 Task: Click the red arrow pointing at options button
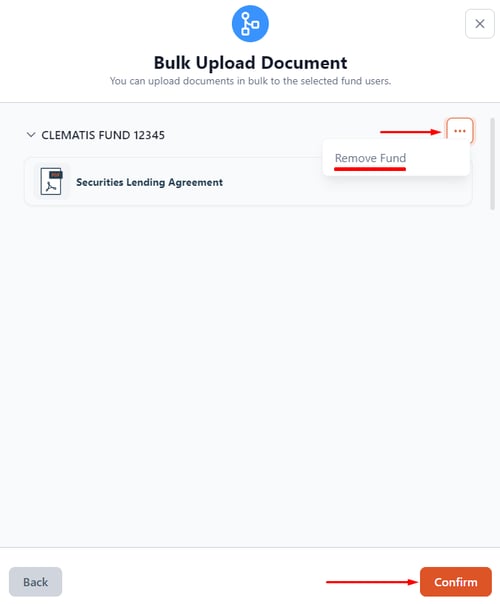click(410, 132)
